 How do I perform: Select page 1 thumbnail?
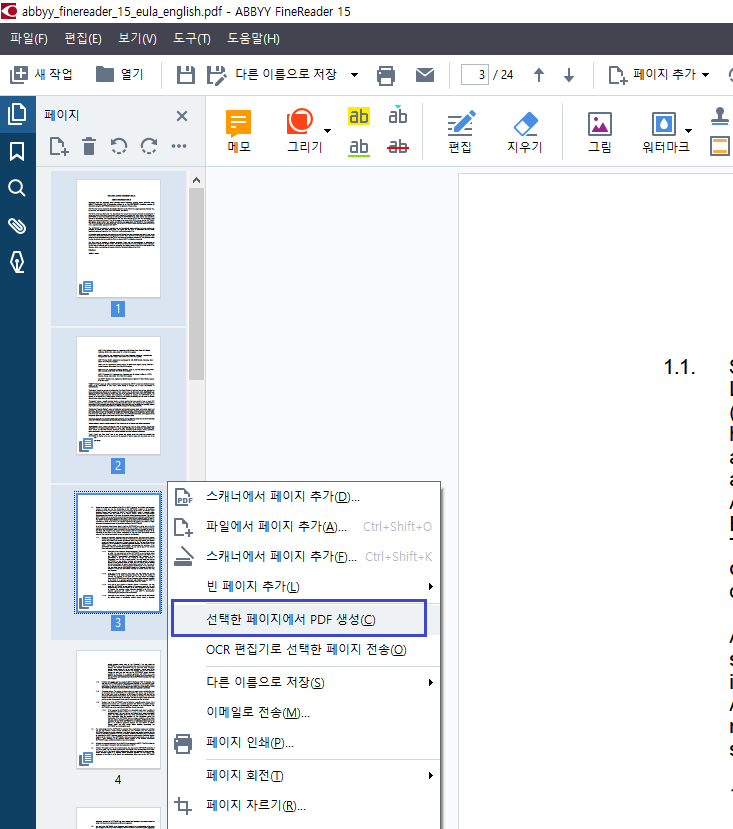[118, 238]
